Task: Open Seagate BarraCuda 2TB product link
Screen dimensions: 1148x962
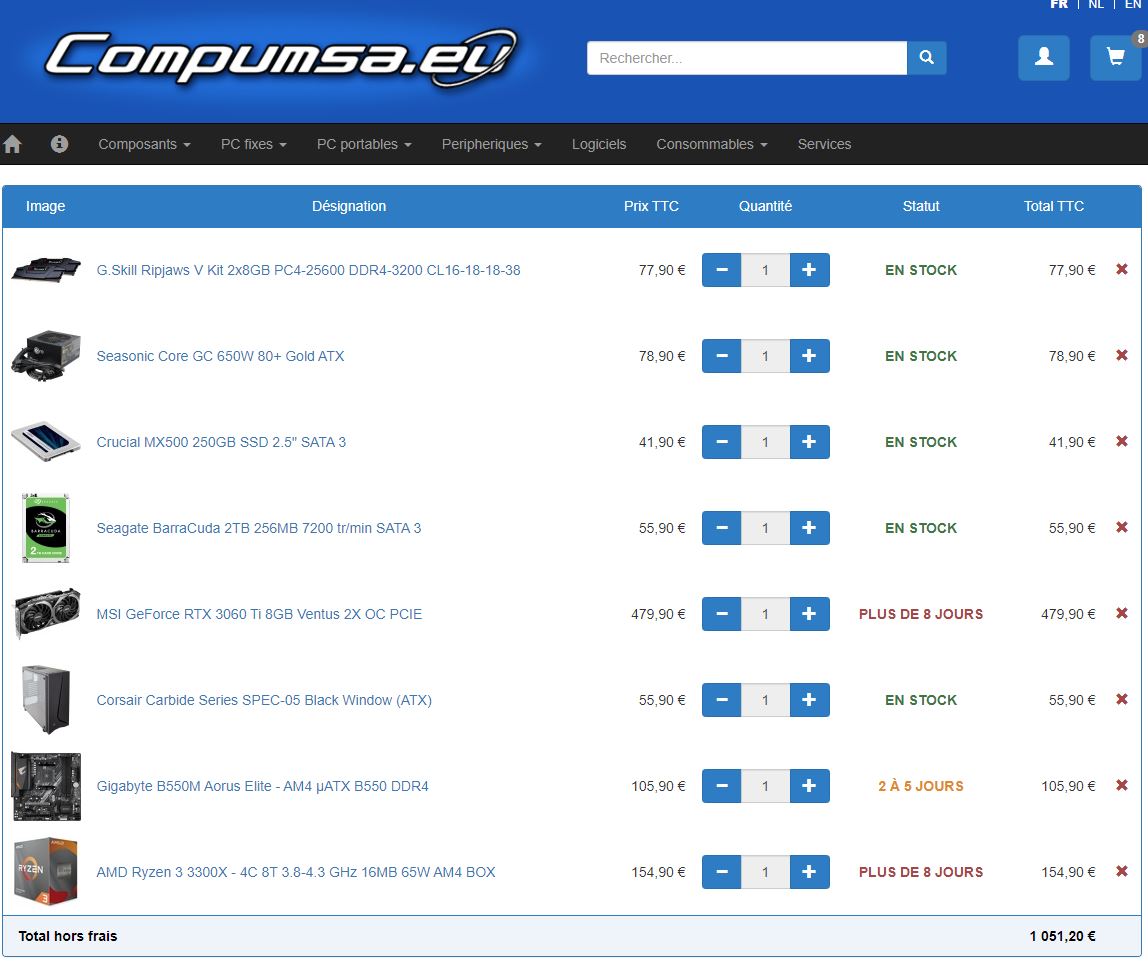Action: [258, 528]
